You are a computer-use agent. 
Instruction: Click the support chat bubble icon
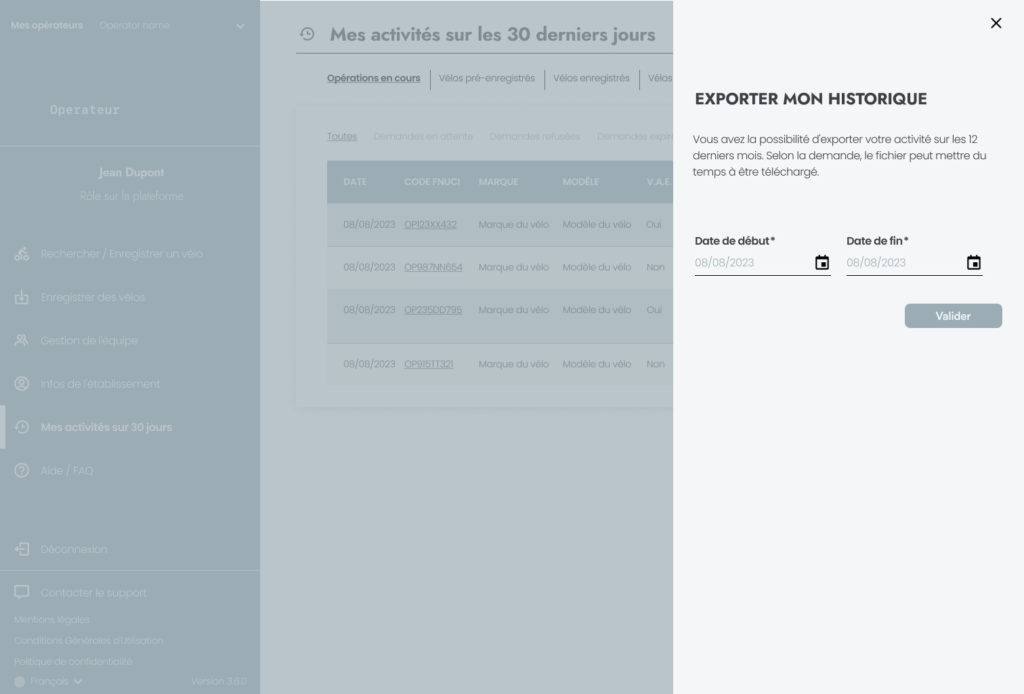(22, 592)
